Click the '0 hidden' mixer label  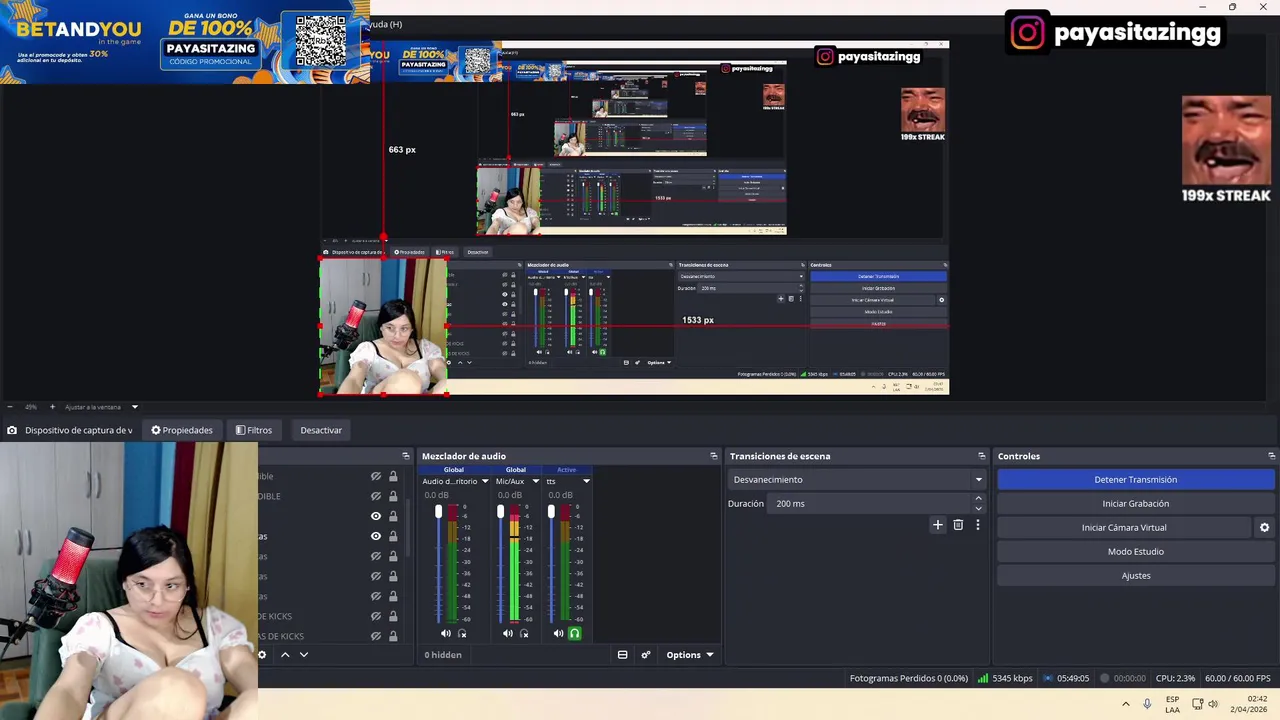(x=443, y=655)
